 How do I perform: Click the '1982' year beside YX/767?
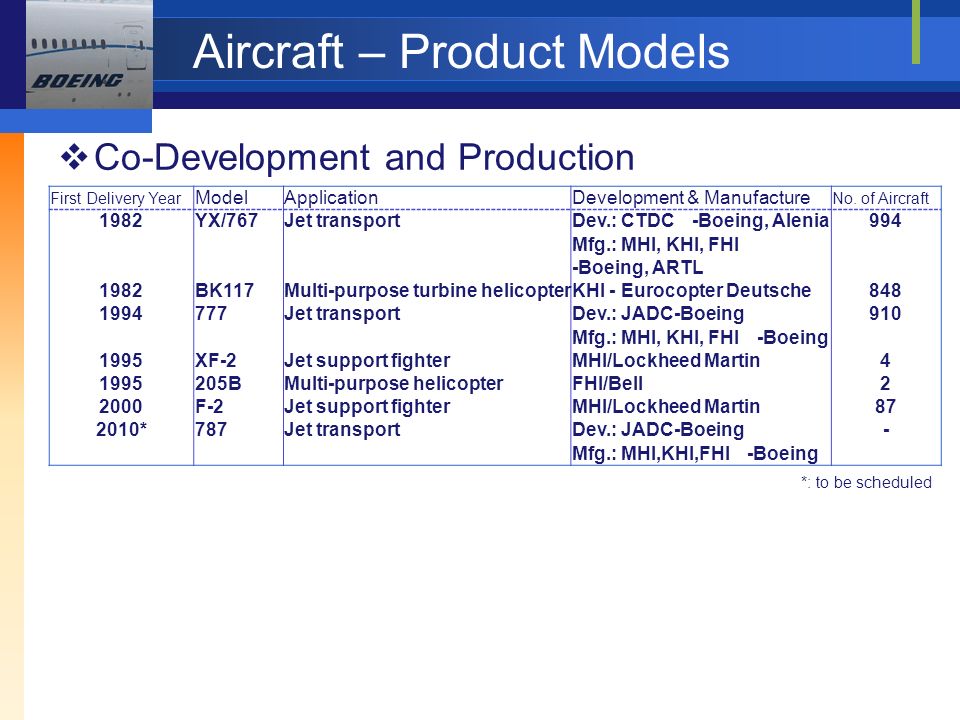point(121,220)
